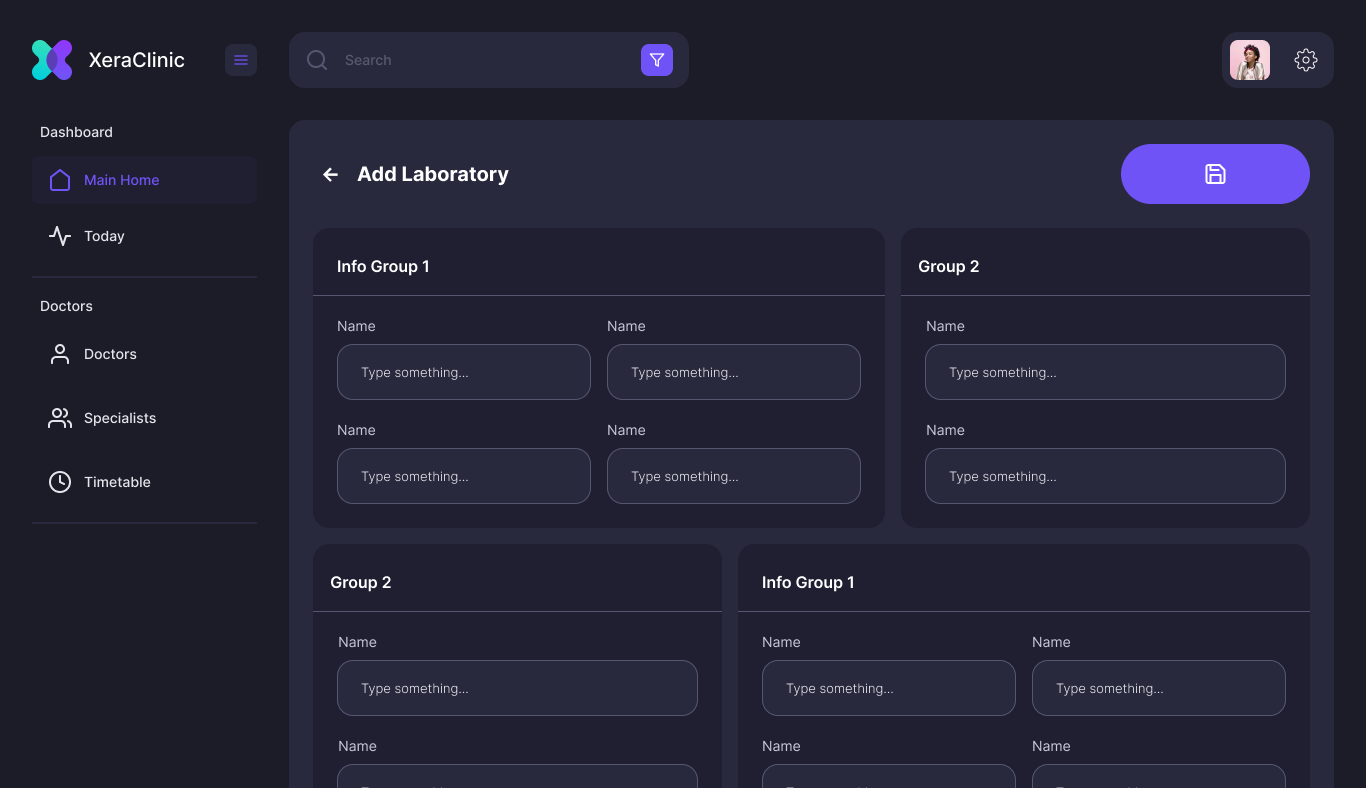Click first Name field in top Info Group 1
The image size is (1366, 788).
click(x=463, y=372)
